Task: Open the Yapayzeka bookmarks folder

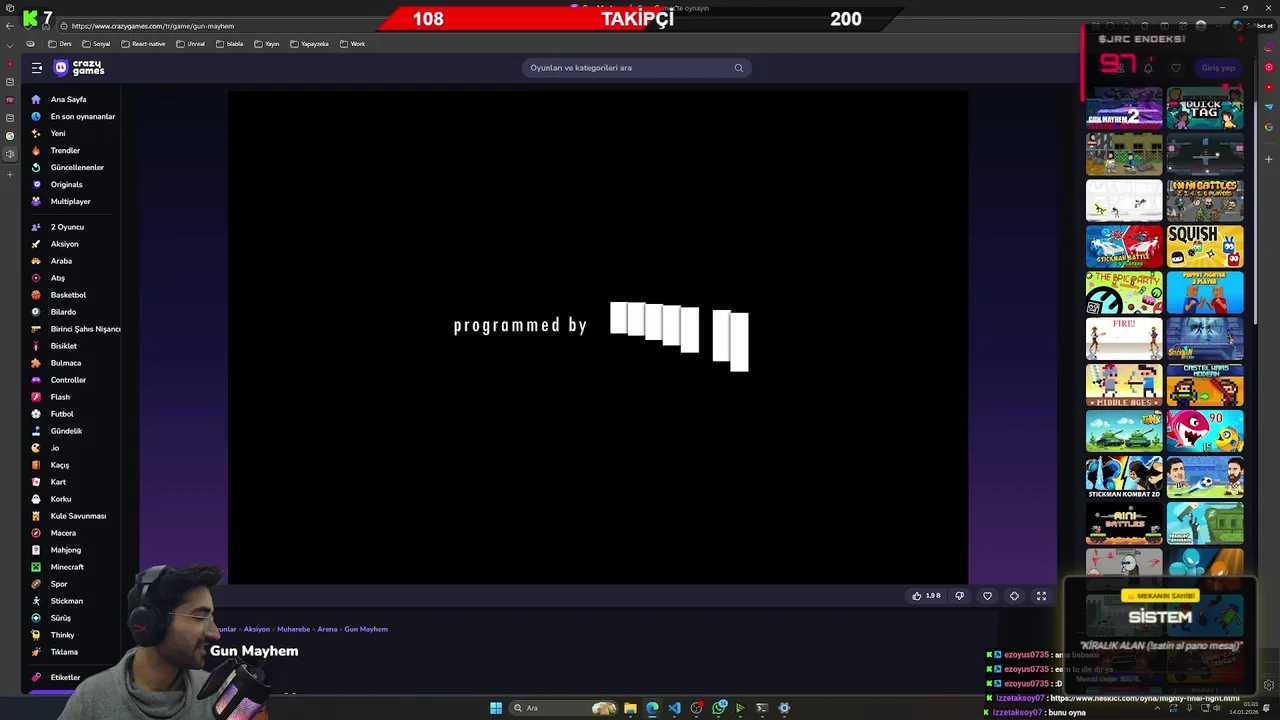Action: click(x=309, y=44)
